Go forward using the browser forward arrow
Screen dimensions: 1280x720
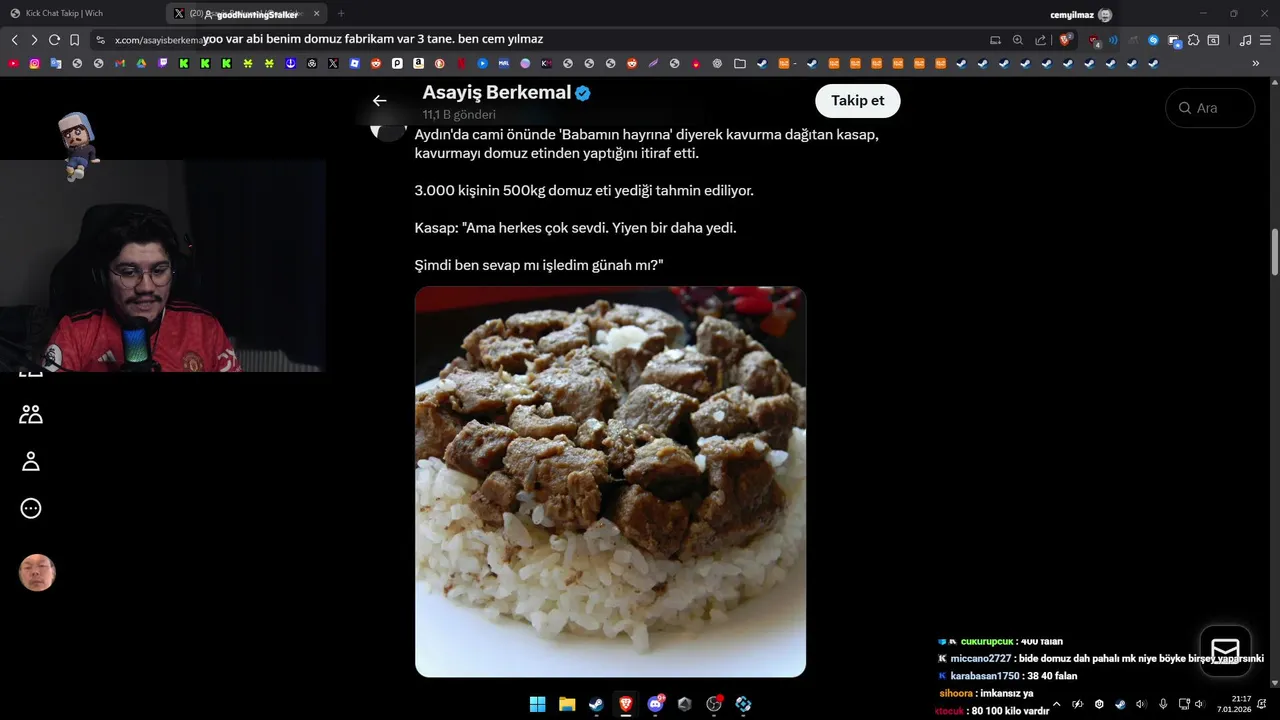coord(34,40)
